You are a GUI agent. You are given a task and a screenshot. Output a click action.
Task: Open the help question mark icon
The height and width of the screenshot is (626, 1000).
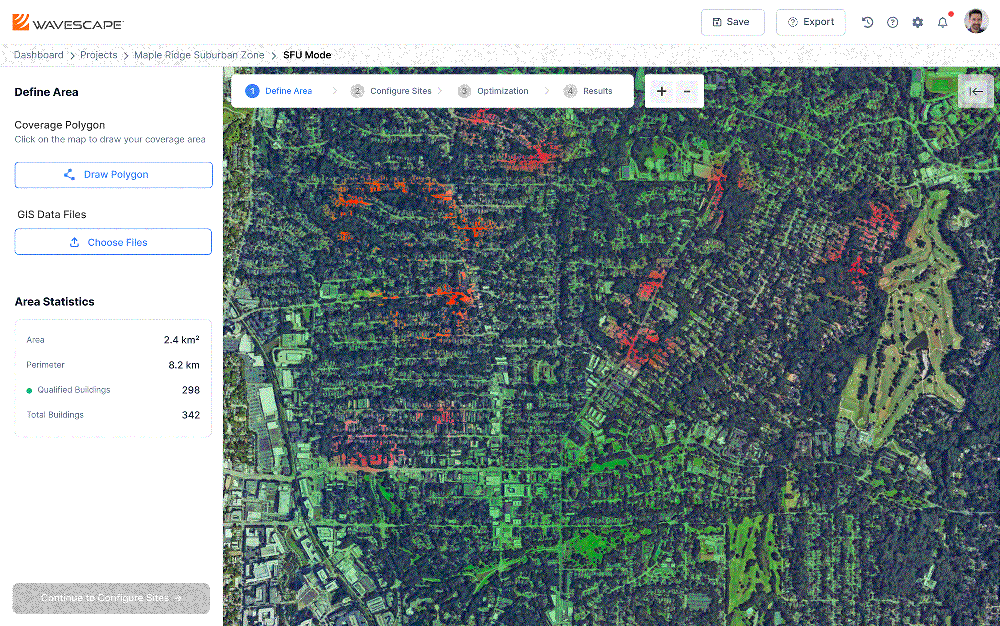[x=892, y=22]
